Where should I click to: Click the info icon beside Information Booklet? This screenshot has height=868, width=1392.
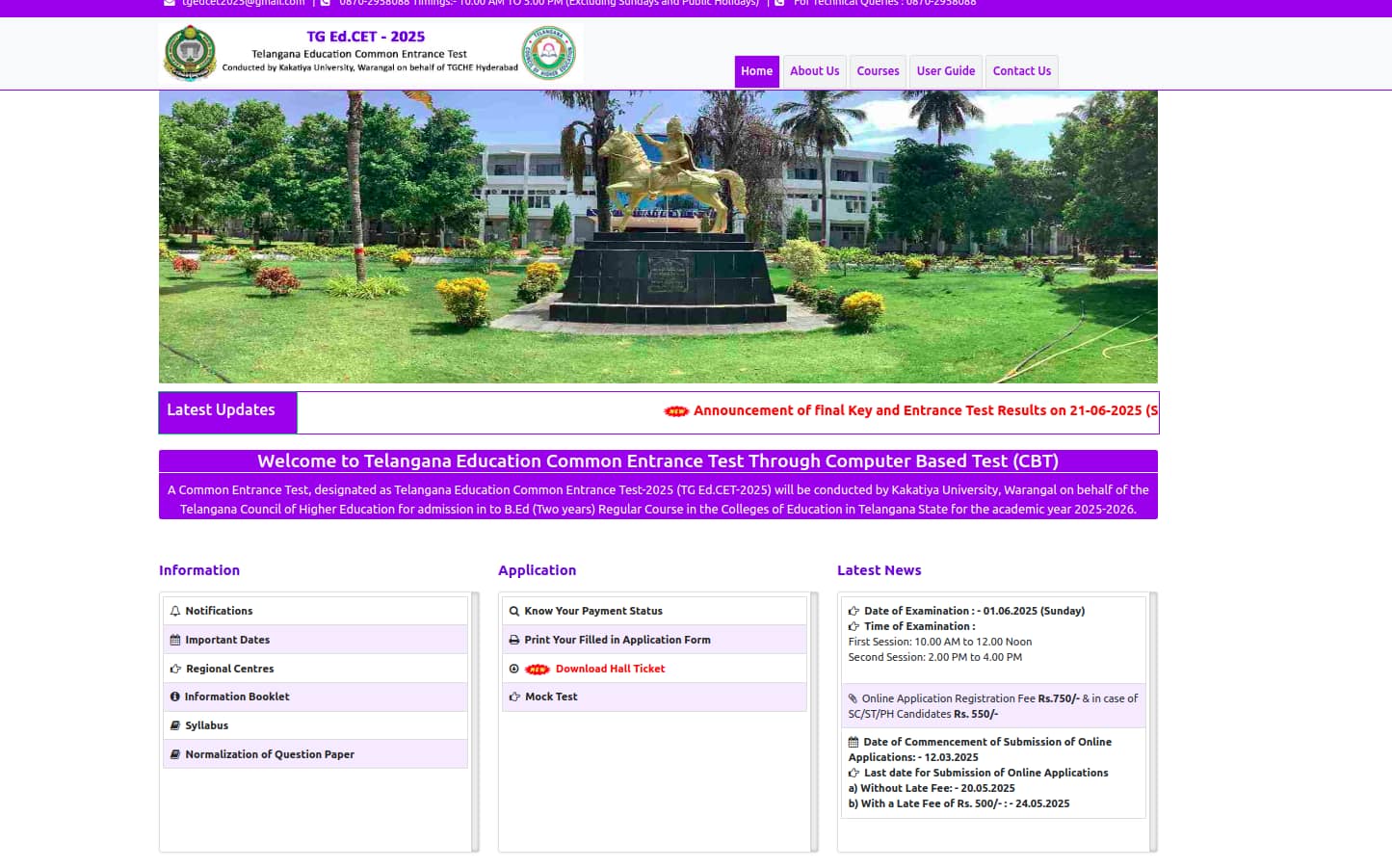[175, 697]
